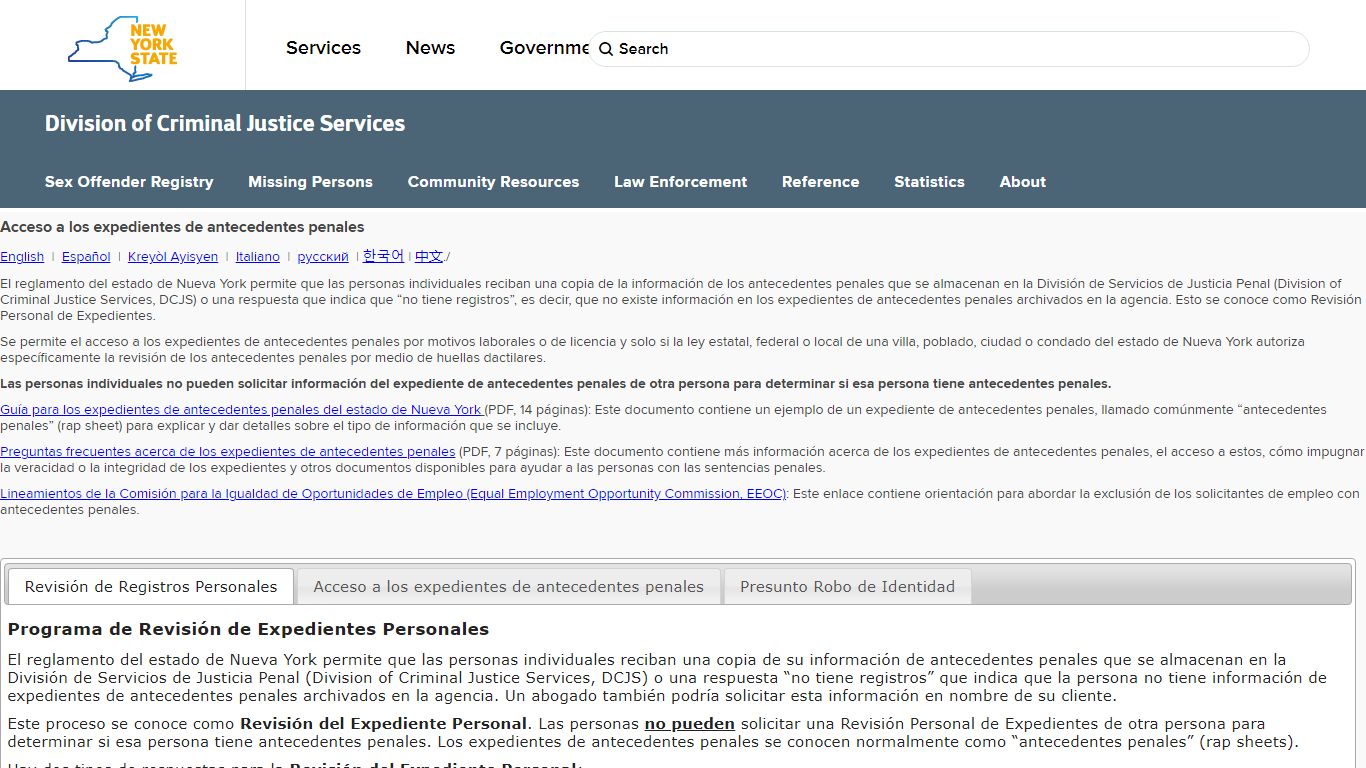This screenshot has width=1366, height=768.
Task: Open the Services menu
Action: point(323,48)
